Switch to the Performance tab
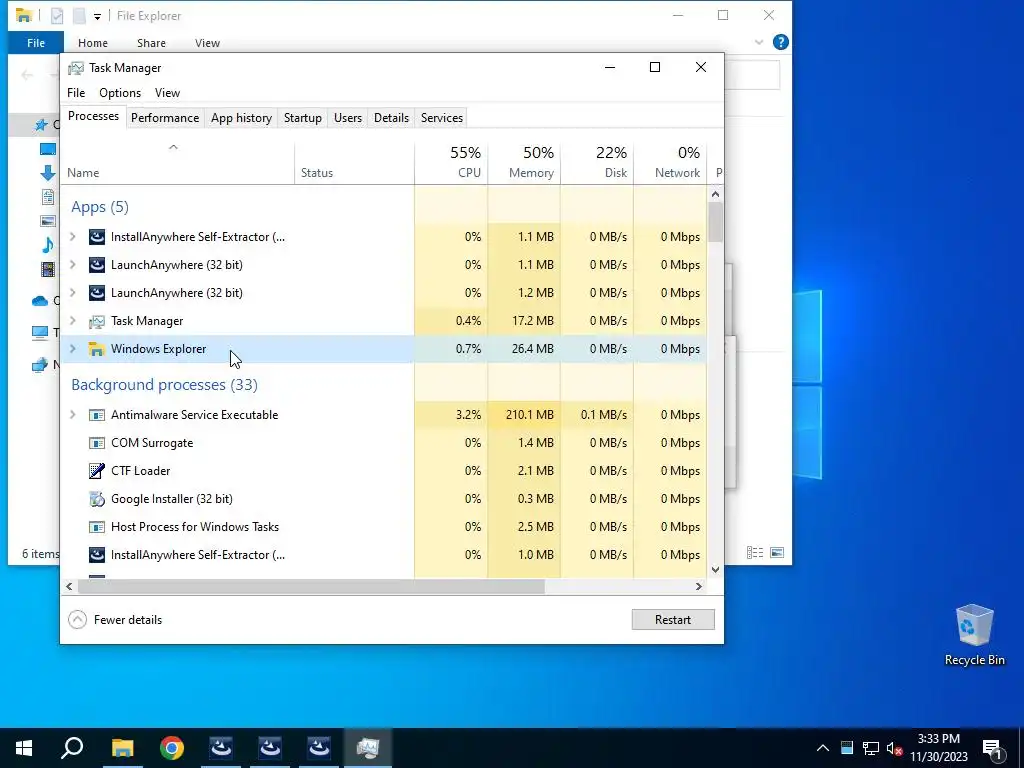This screenshot has height=768, width=1024. point(165,118)
